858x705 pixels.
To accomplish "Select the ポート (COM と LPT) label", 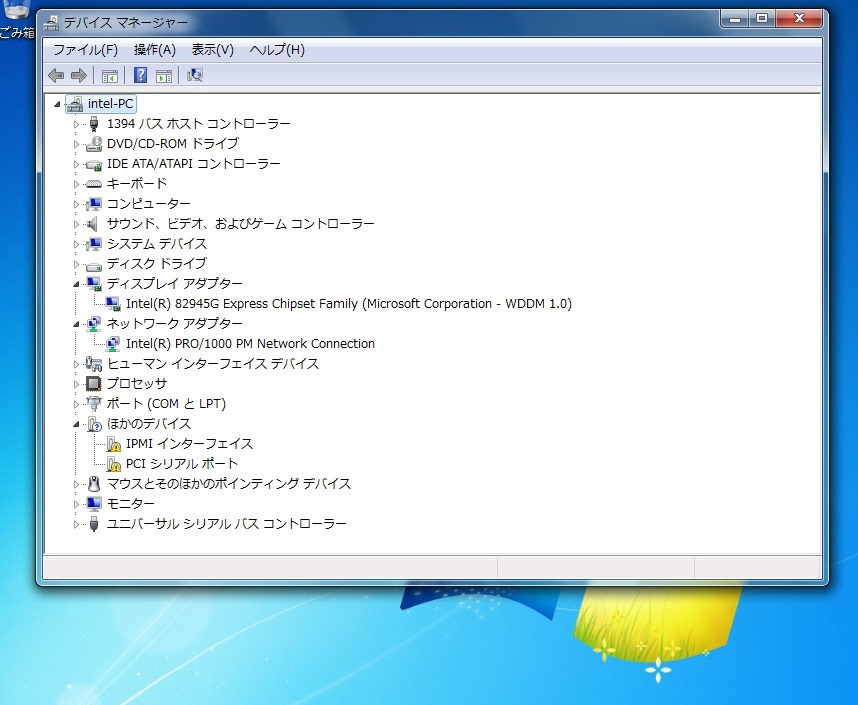I will click(x=166, y=404).
